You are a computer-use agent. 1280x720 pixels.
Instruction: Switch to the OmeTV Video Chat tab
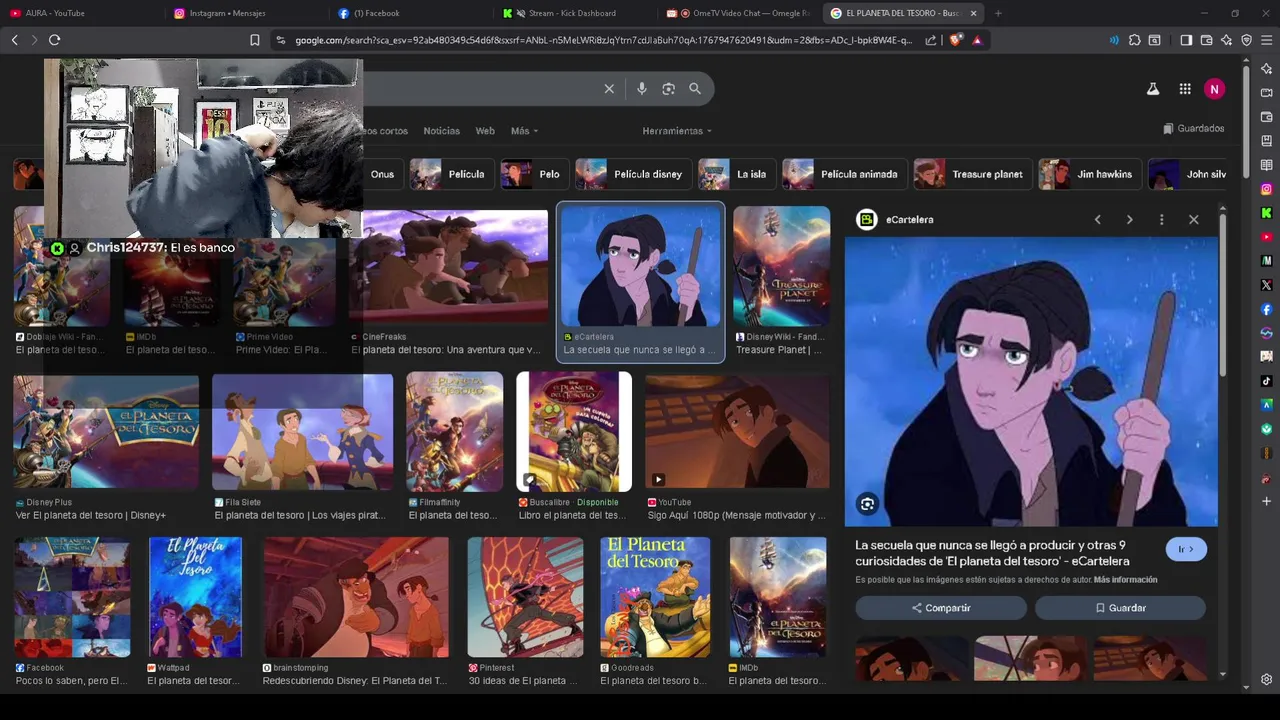click(739, 13)
